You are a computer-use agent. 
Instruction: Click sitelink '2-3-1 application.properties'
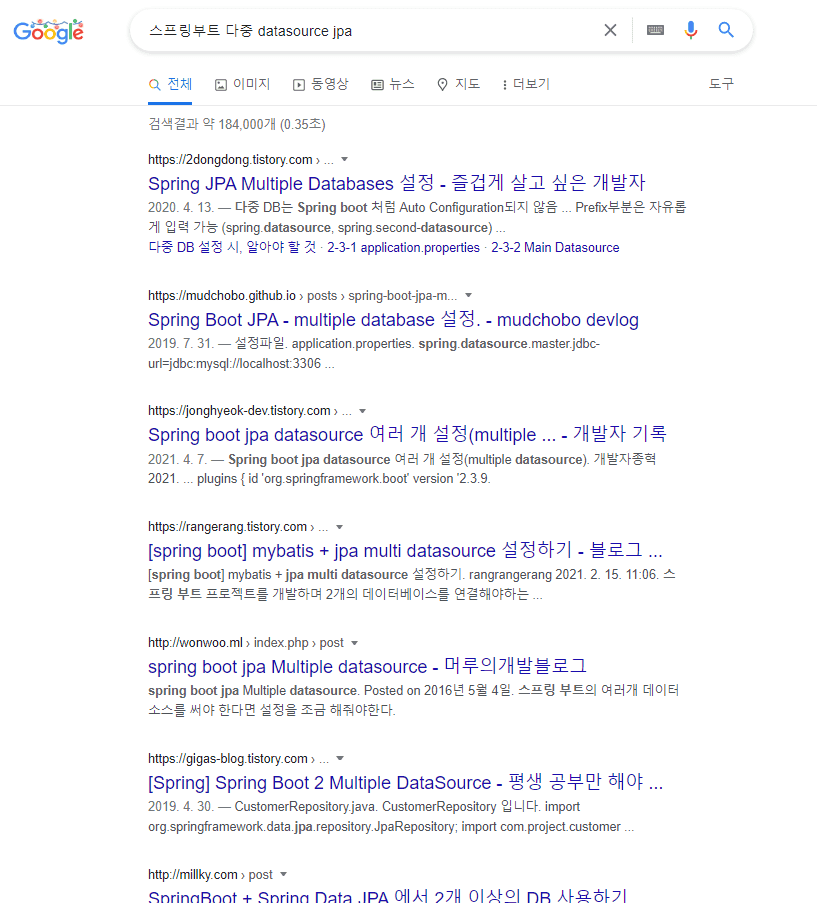[403, 248]
